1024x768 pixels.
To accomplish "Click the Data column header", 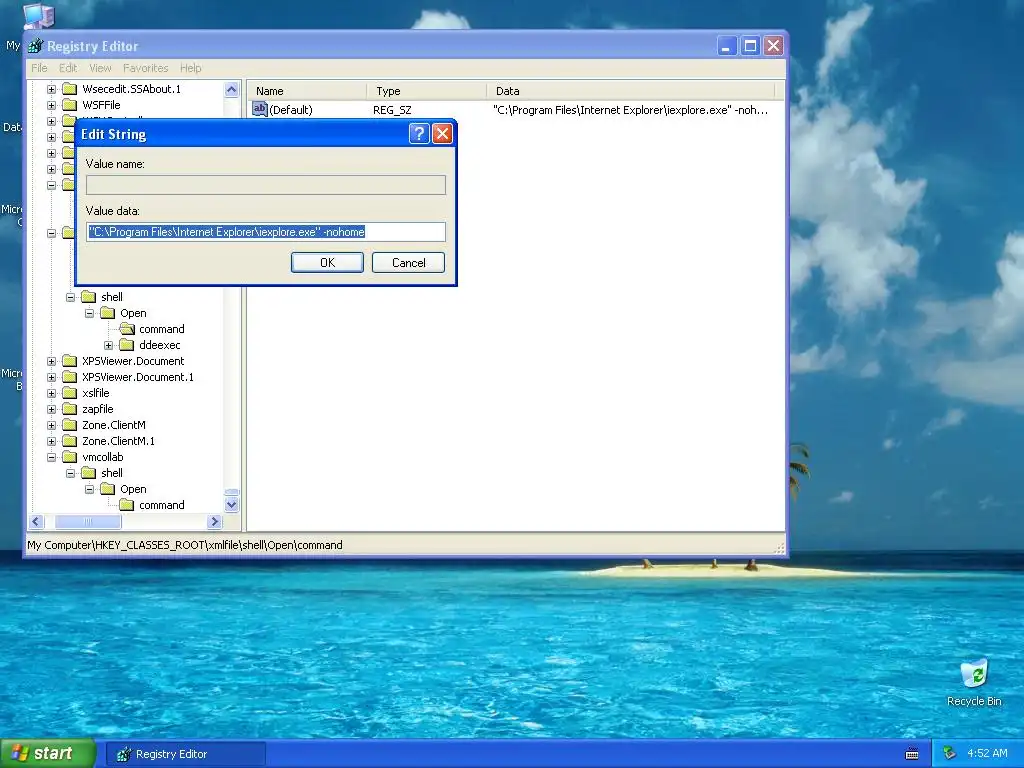I will pos(630,91).
